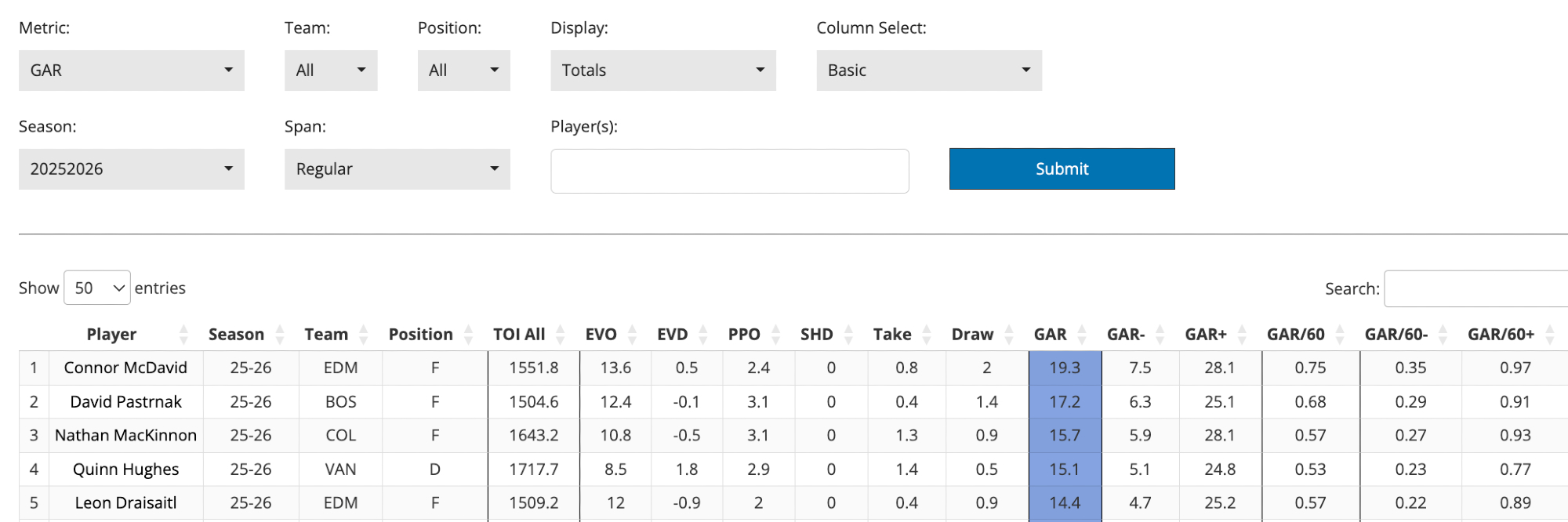Open the Show entries count selector
1568x522 pixels.
97,288
